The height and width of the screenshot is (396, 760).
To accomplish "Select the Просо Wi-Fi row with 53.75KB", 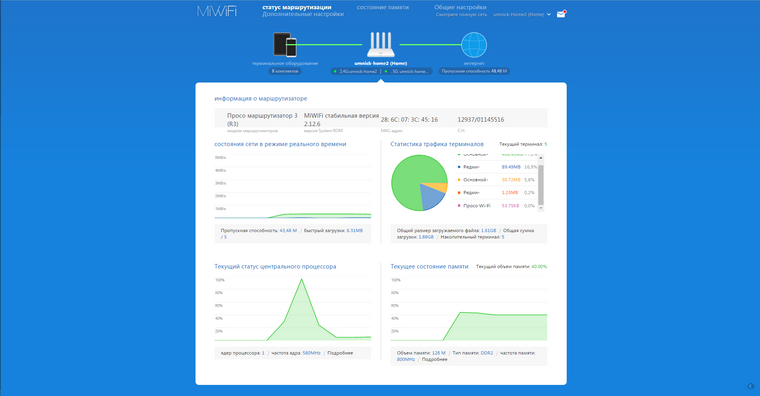I will pyautogui.click(x=496, y=206).
